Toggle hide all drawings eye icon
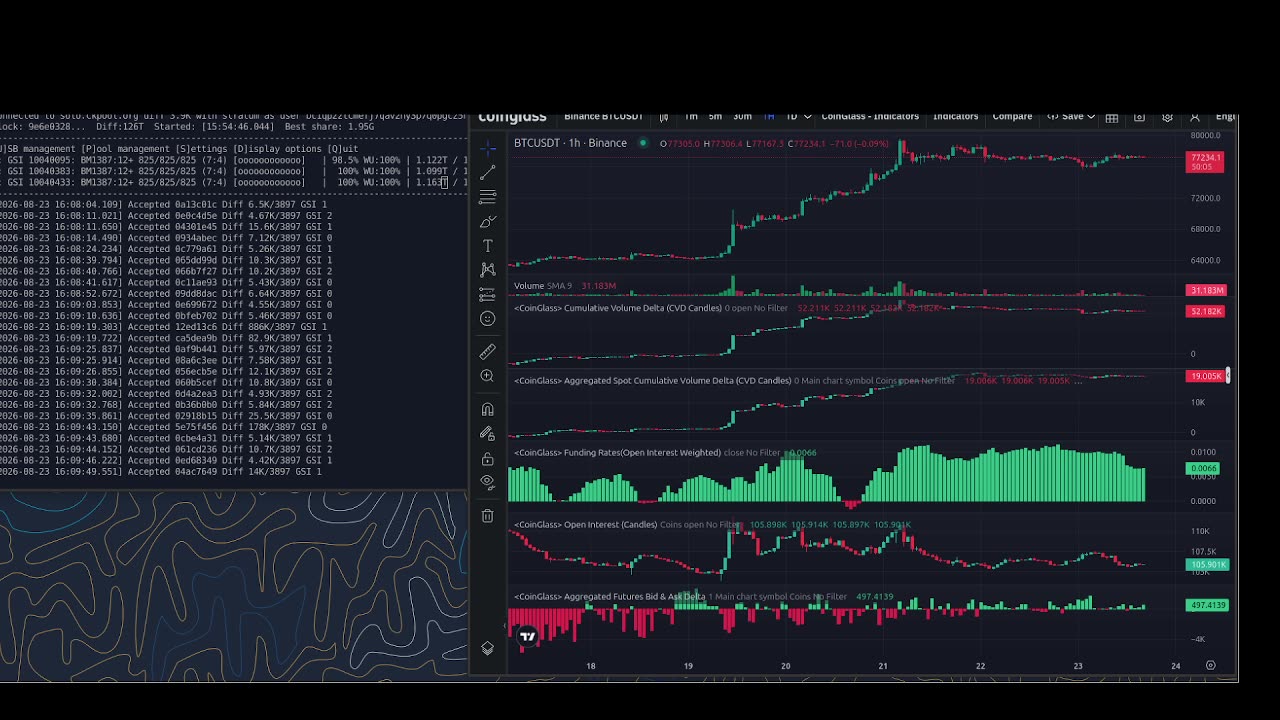 point(487,482)
